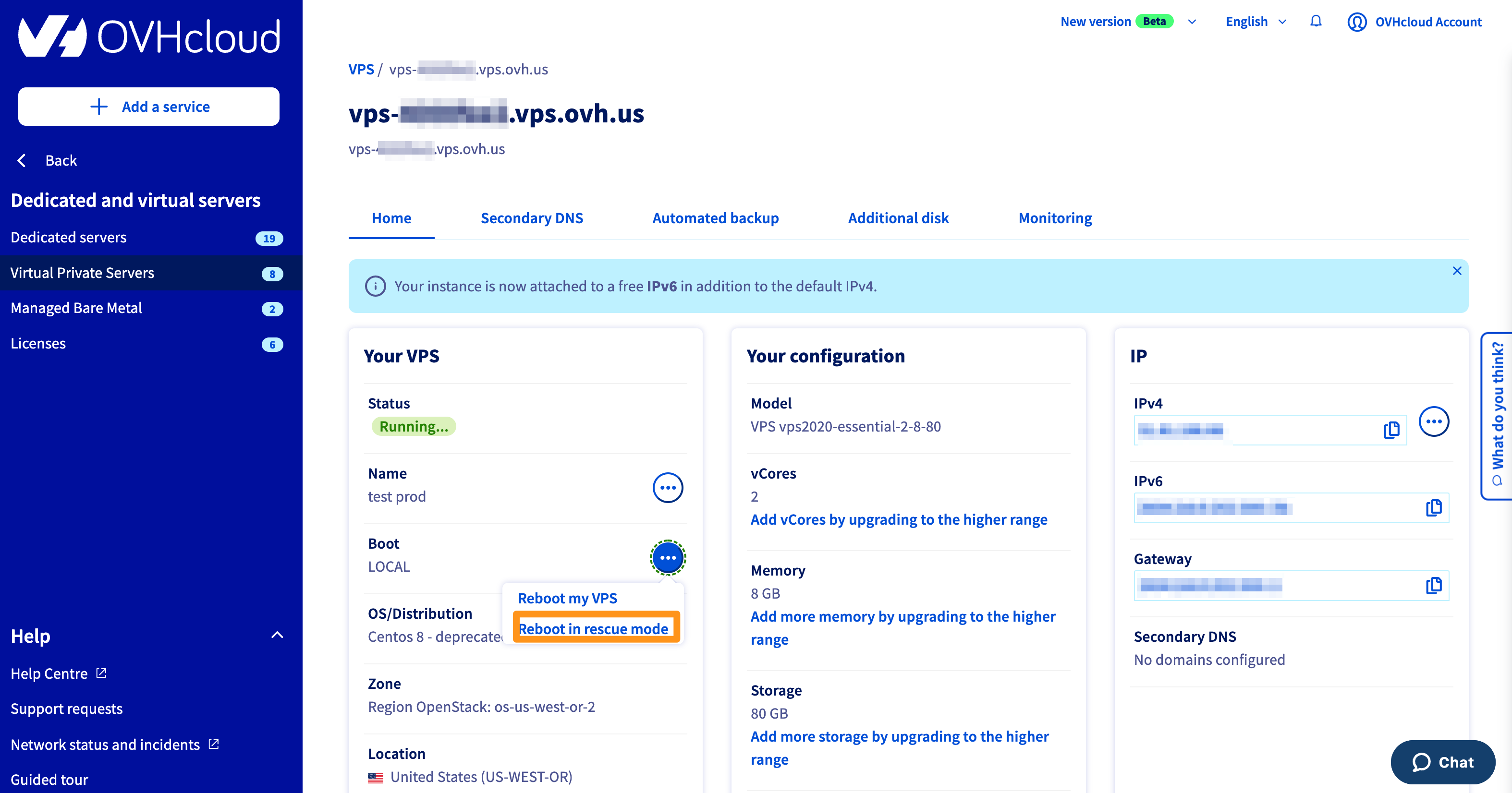Click the OVHcloud logo
Image resolution: width=1512 pixels, height=793 pixels.
pyautogui.click(x=149, y=37)
